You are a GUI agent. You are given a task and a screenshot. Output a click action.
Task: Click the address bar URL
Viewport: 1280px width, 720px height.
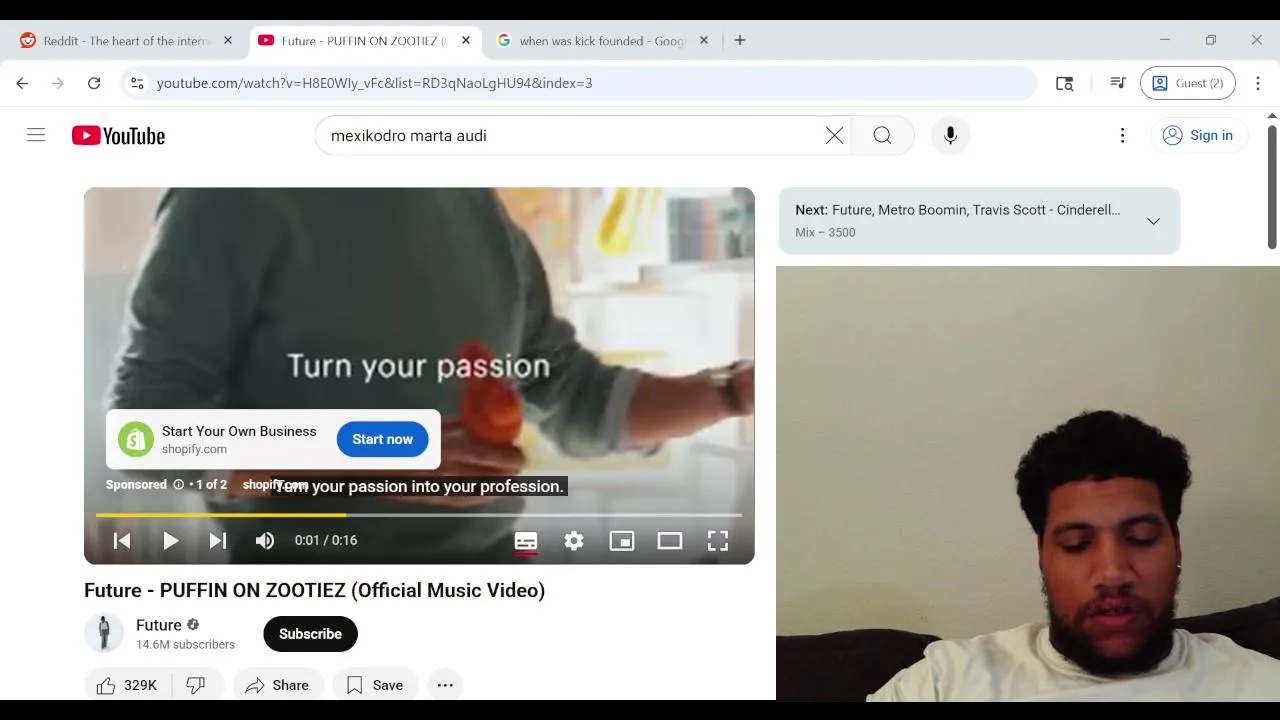coord(374,83)
